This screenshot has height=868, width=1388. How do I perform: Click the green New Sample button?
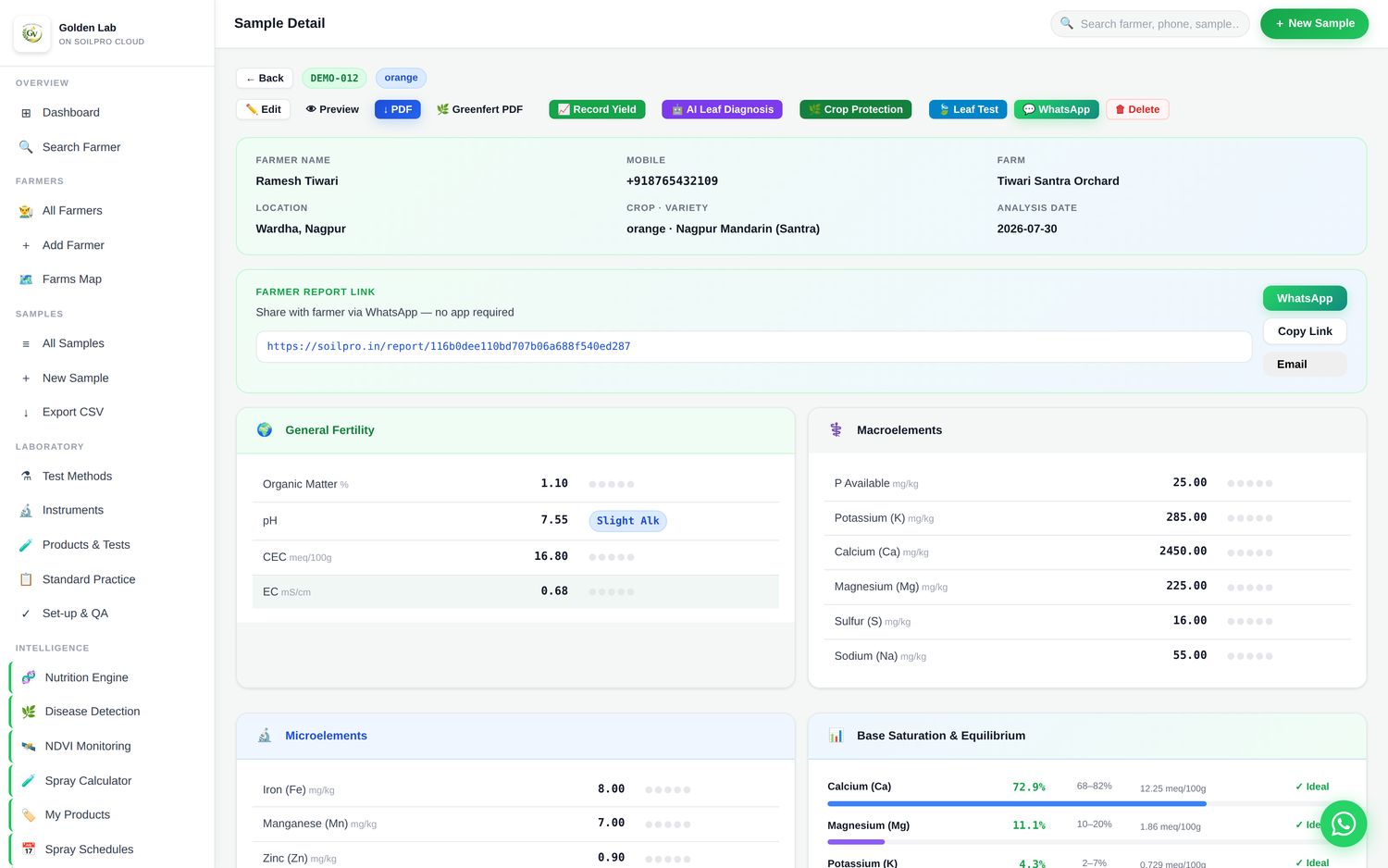pos(1314,24)
